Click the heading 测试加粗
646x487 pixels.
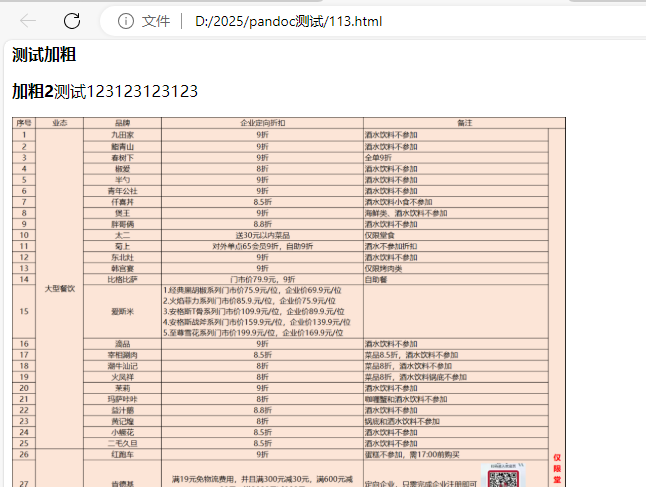click(x=44, y=54)
